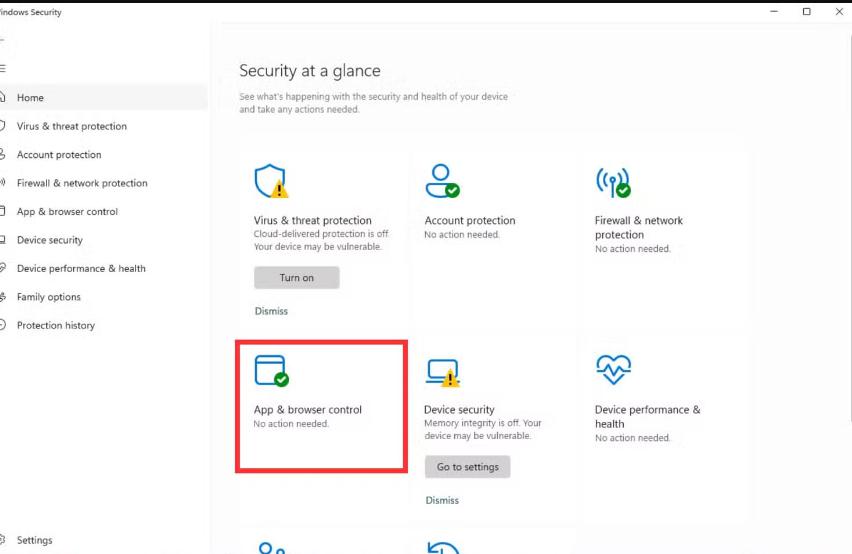Click the App & browser control window icon
The height and width of the screenshot is (554, 852).
271,370
